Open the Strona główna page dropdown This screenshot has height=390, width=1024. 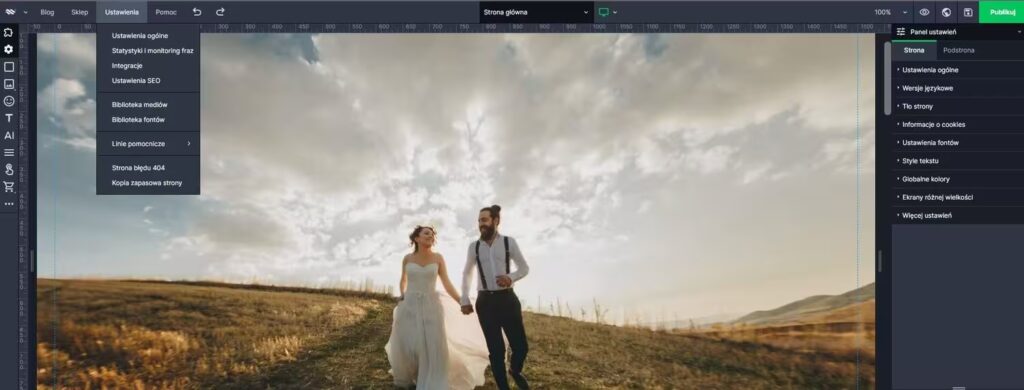click(536, 12)
